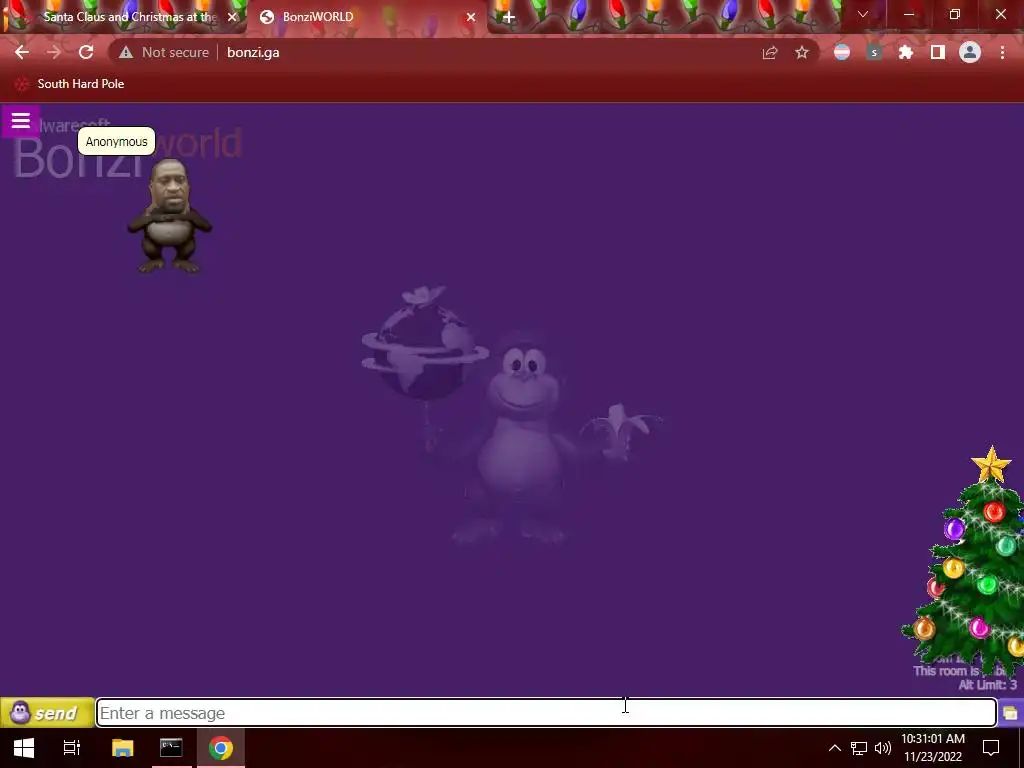The image size is (1024, 768).
Task: Open the taskbar clock and date
Action: point(933,748)
